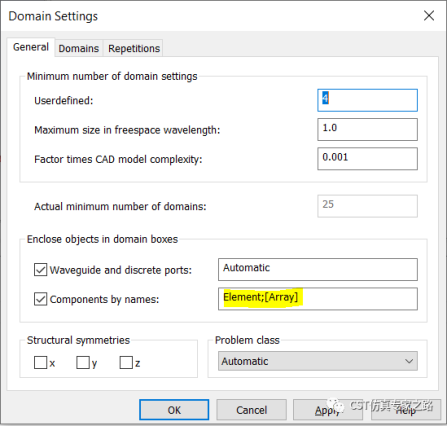This screenshot has width=448, height=427.
Task: Switch to the Domains tab
Action: coord(79,48)
